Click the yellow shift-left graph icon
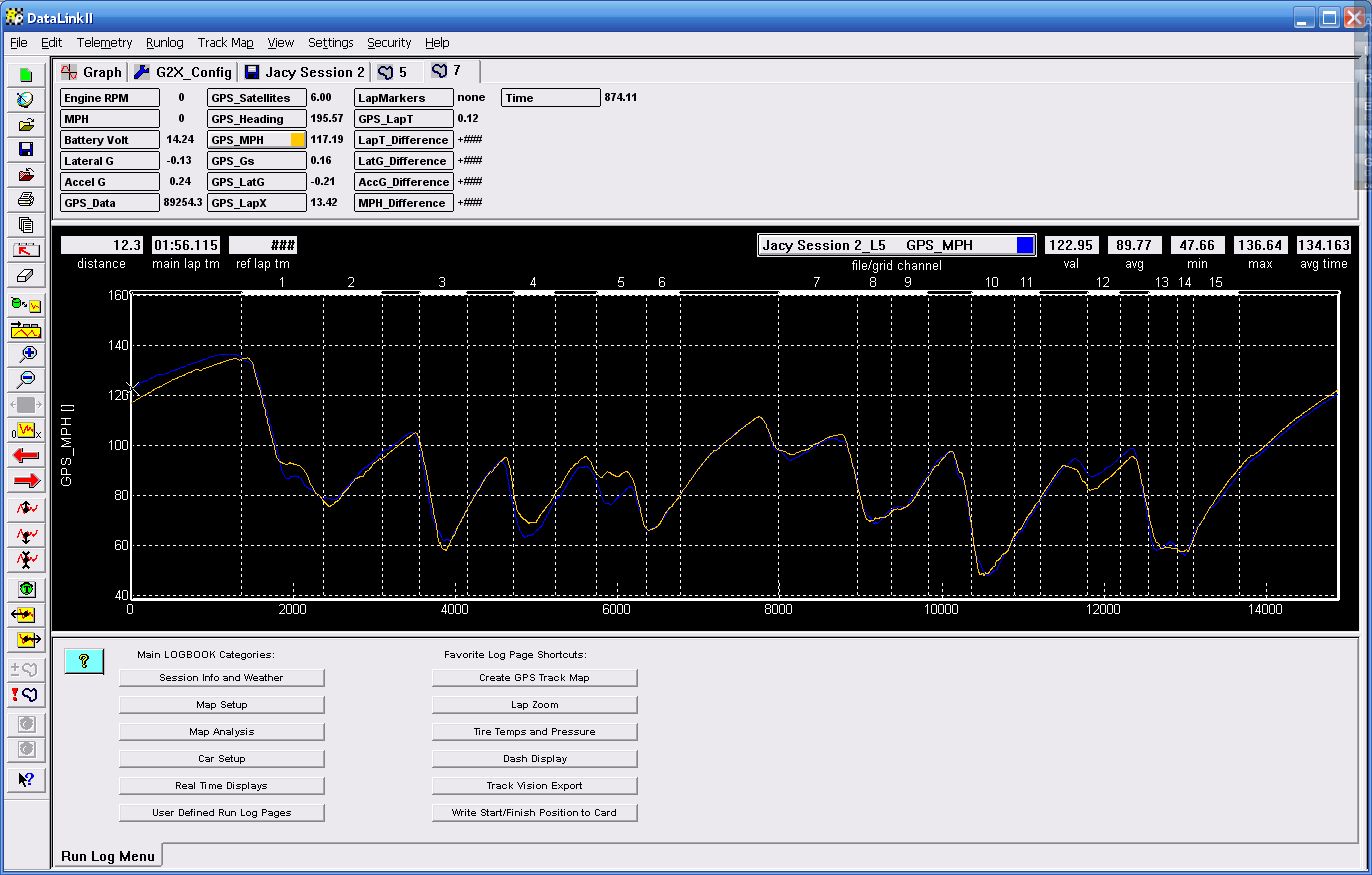The image size is (1372, 875). 26,614
